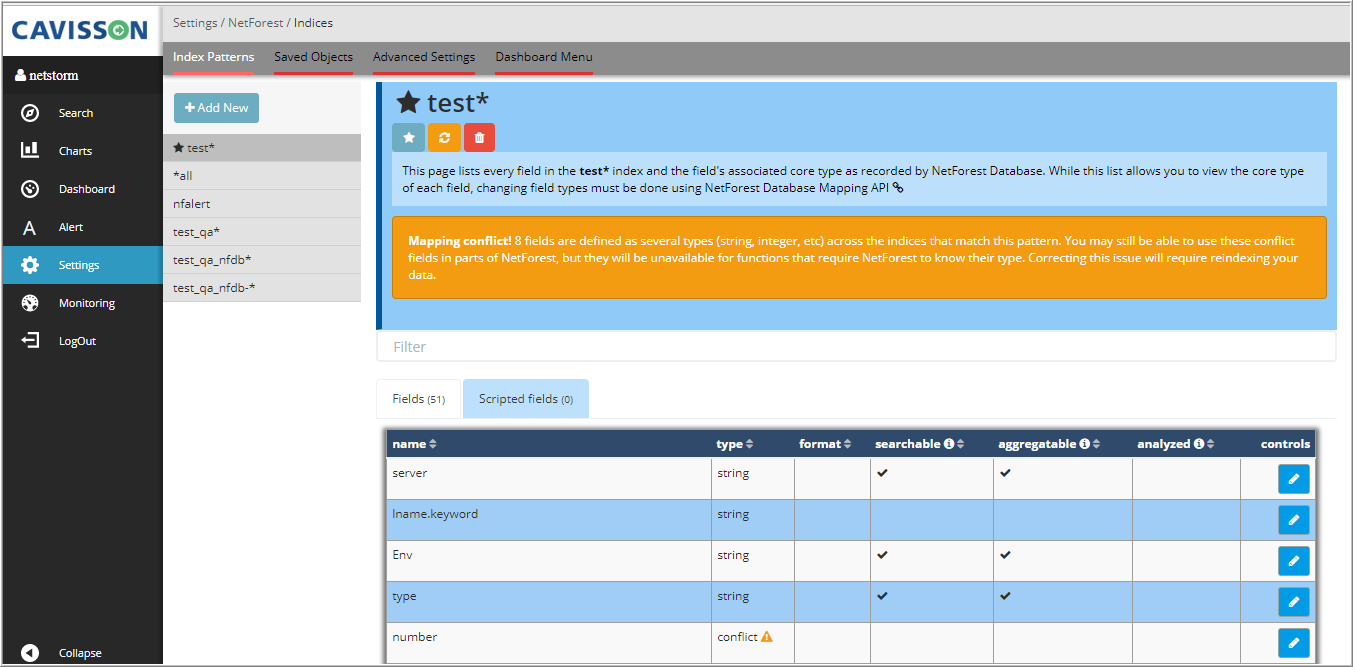
Task: Click the 'server' field name cell
Action: click(x=549, y=479)
